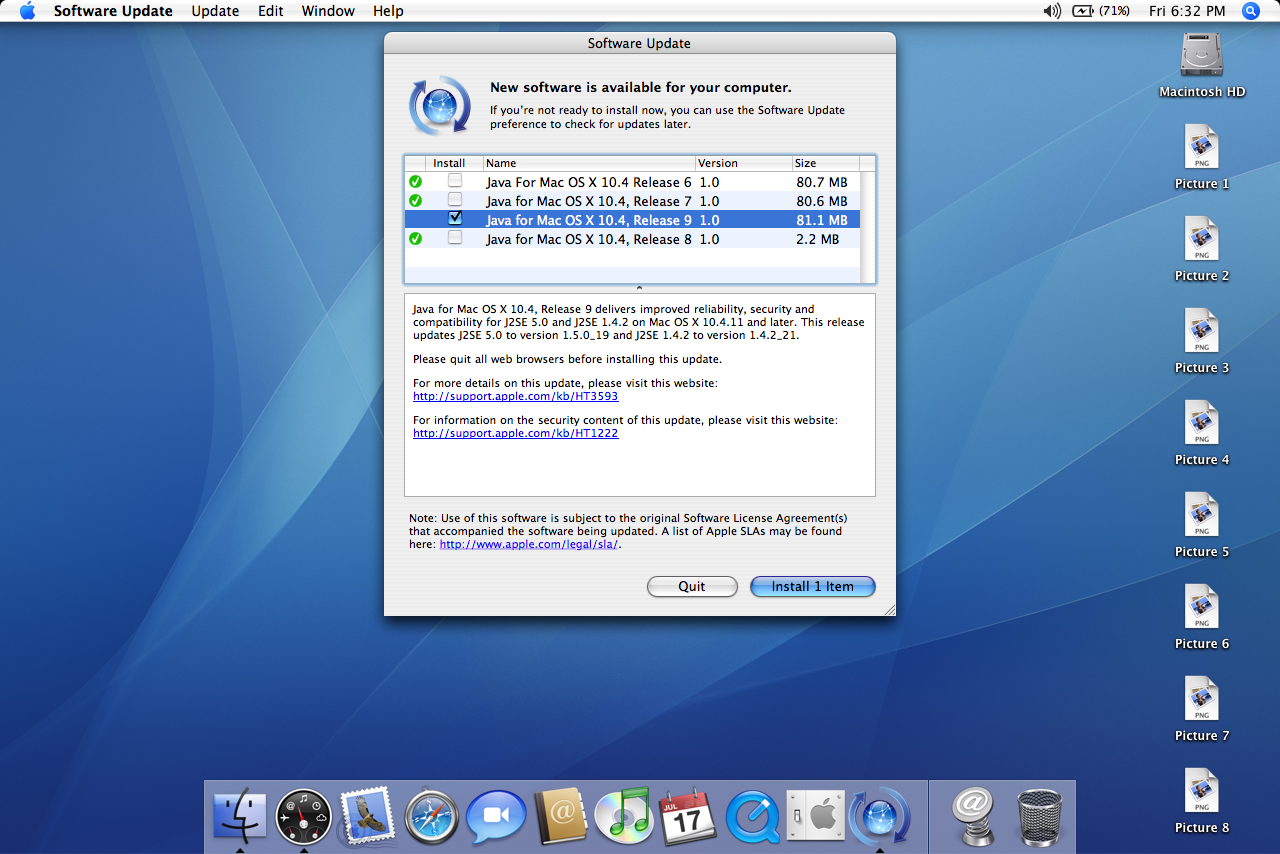Click the '2.2 MB' size cell

point(817,239)
